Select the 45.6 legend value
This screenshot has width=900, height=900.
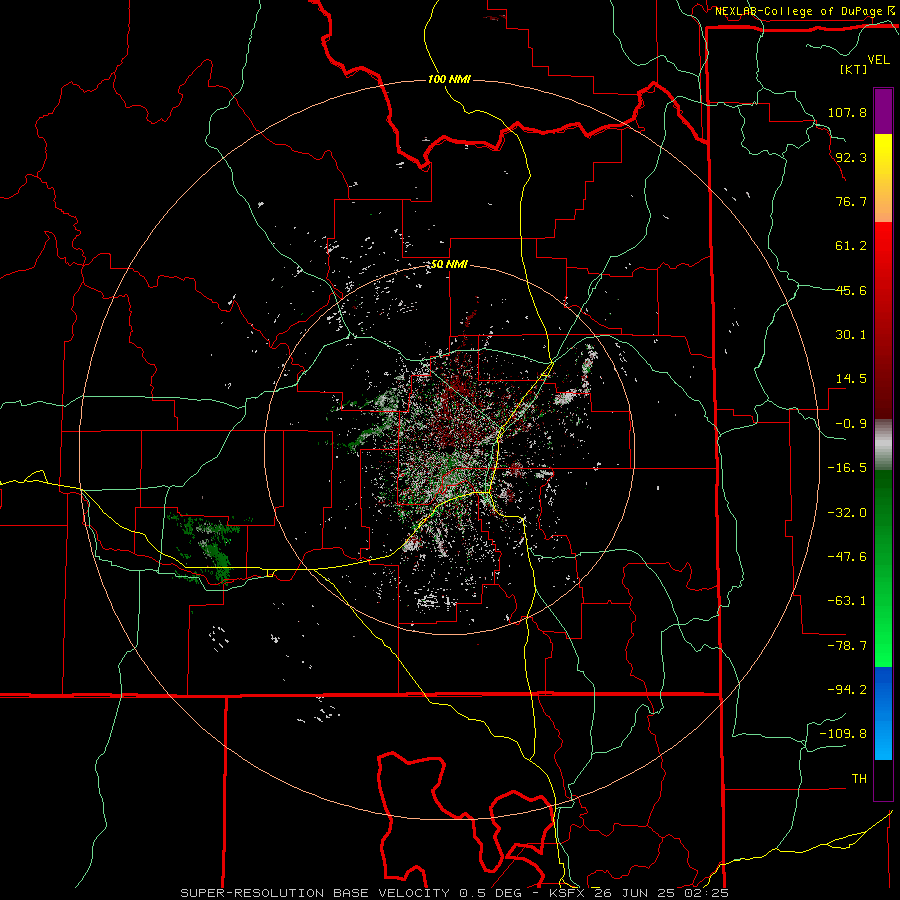(851, 290)
